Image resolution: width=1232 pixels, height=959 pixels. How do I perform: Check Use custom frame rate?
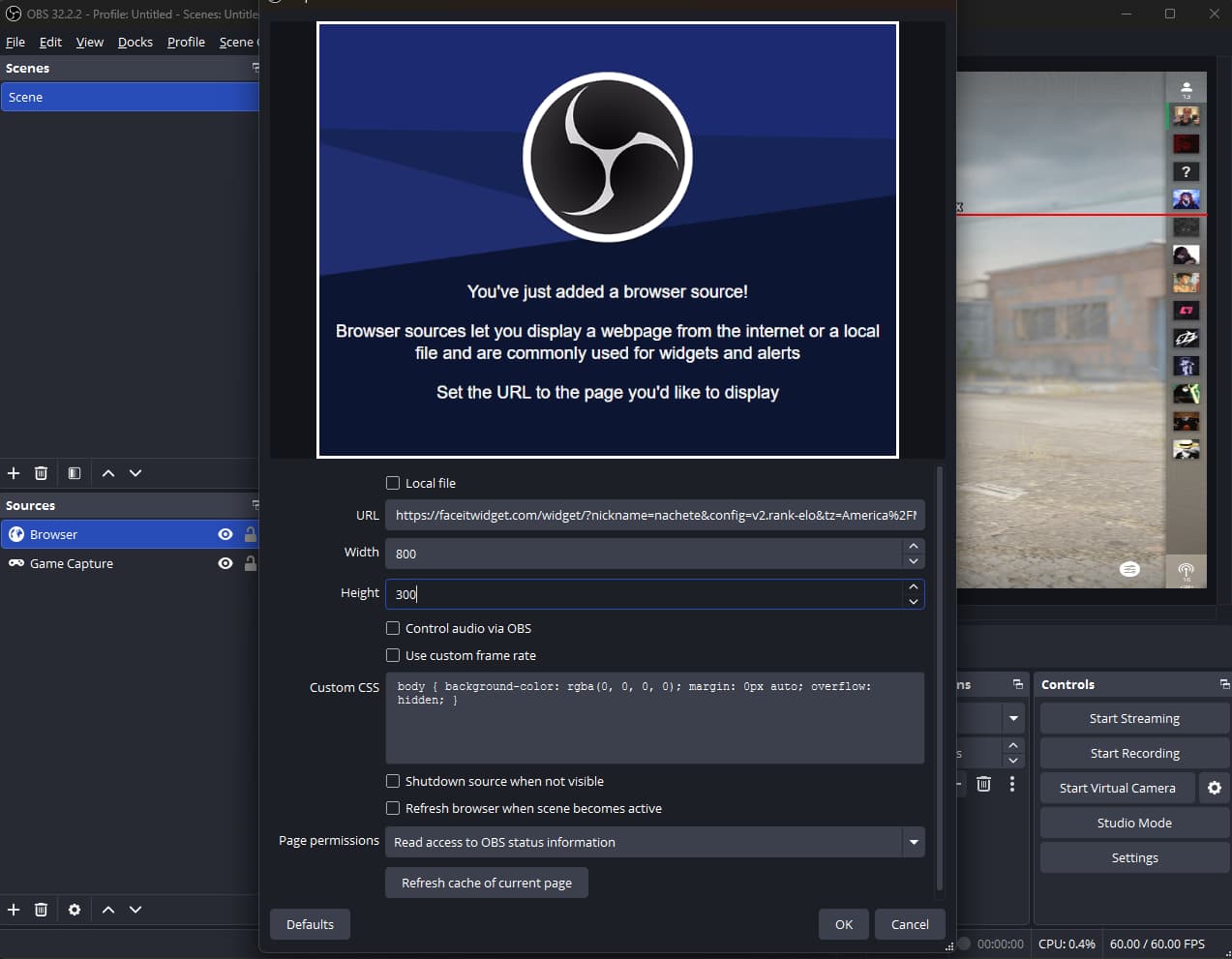[x=393, y=655]
